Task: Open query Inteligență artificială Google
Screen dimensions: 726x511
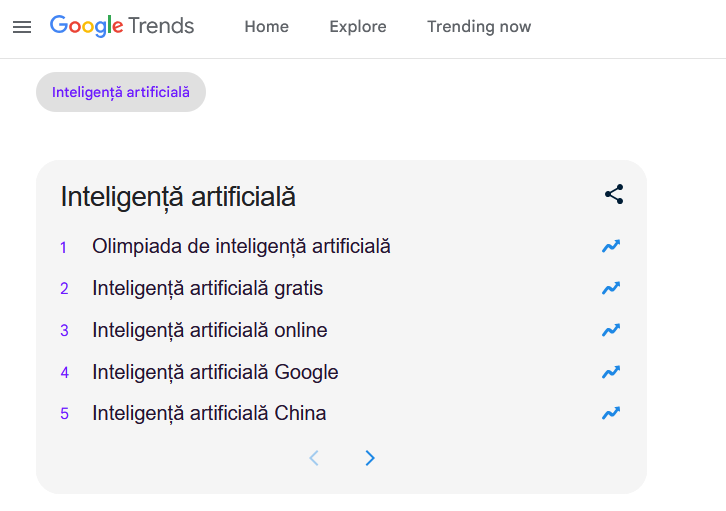Action: tap(215, 372)
